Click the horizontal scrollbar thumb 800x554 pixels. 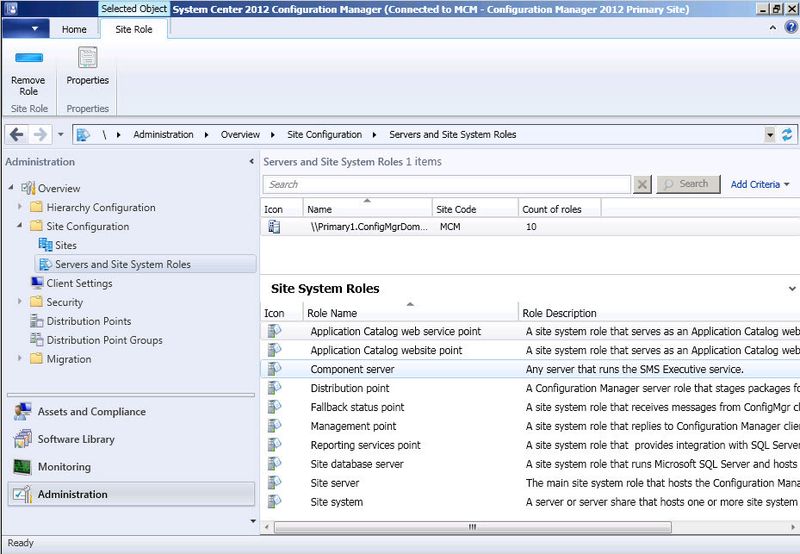[472, 527]
